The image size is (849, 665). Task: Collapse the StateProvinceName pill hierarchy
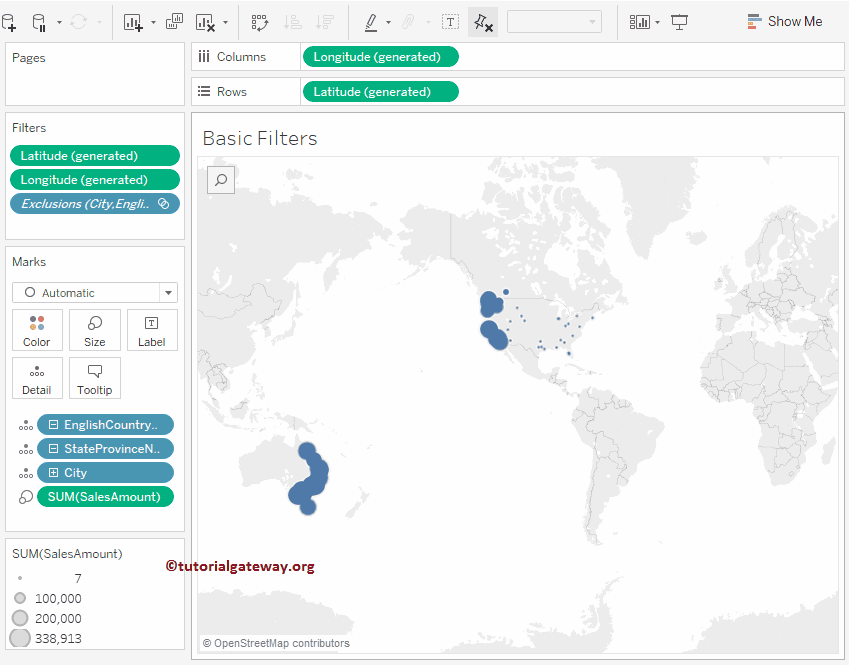[53, 449]
